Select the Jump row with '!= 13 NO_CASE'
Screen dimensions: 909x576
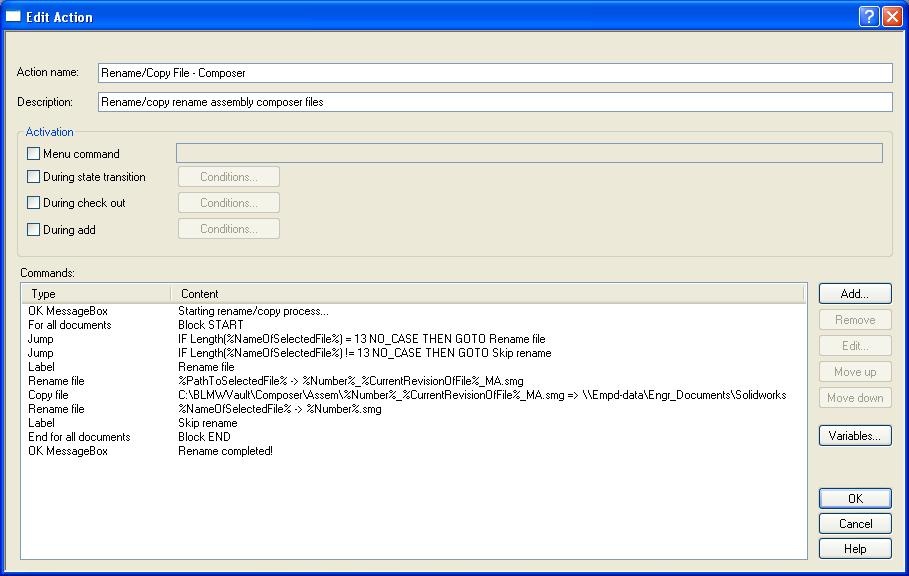(414, 353)
